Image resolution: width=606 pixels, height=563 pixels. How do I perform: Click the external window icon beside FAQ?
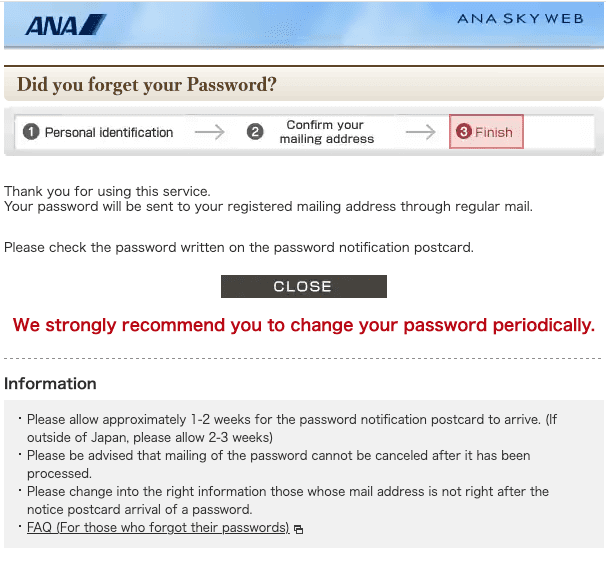coord(298,529)
